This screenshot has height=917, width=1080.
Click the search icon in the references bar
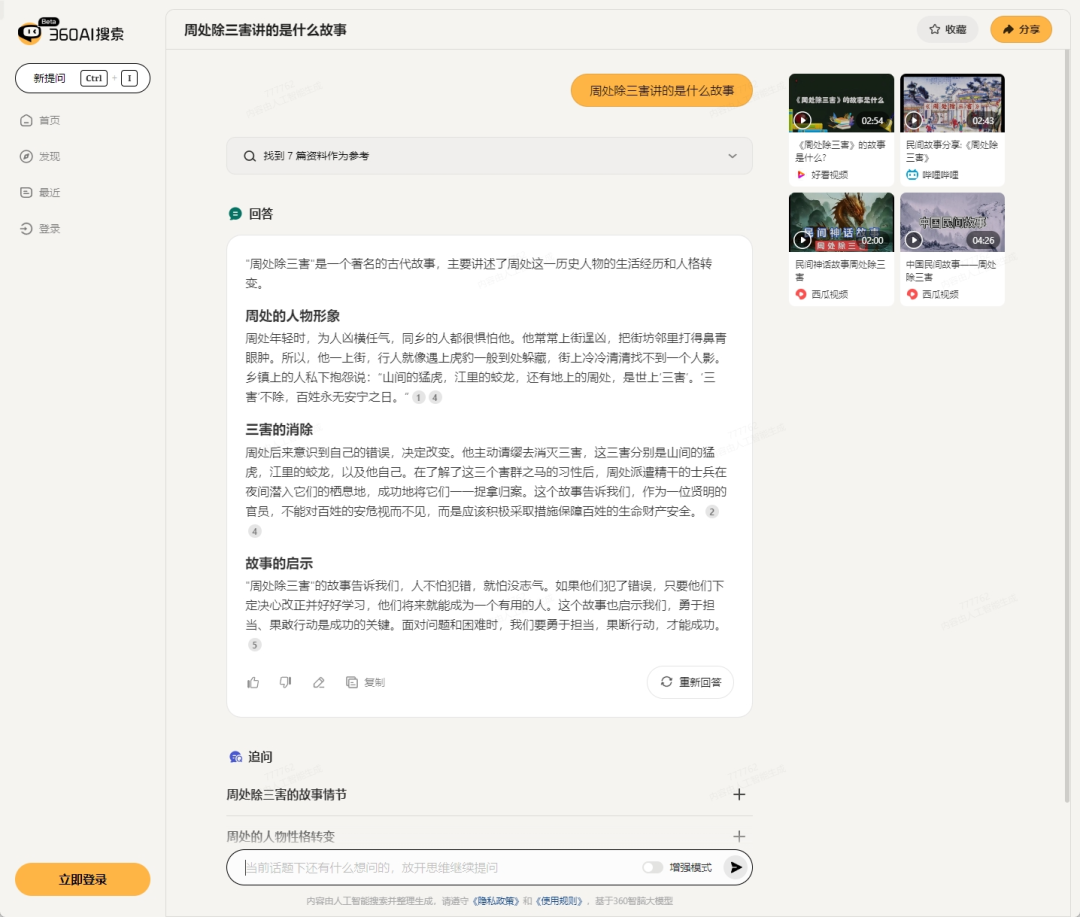(x=249, y=156)
